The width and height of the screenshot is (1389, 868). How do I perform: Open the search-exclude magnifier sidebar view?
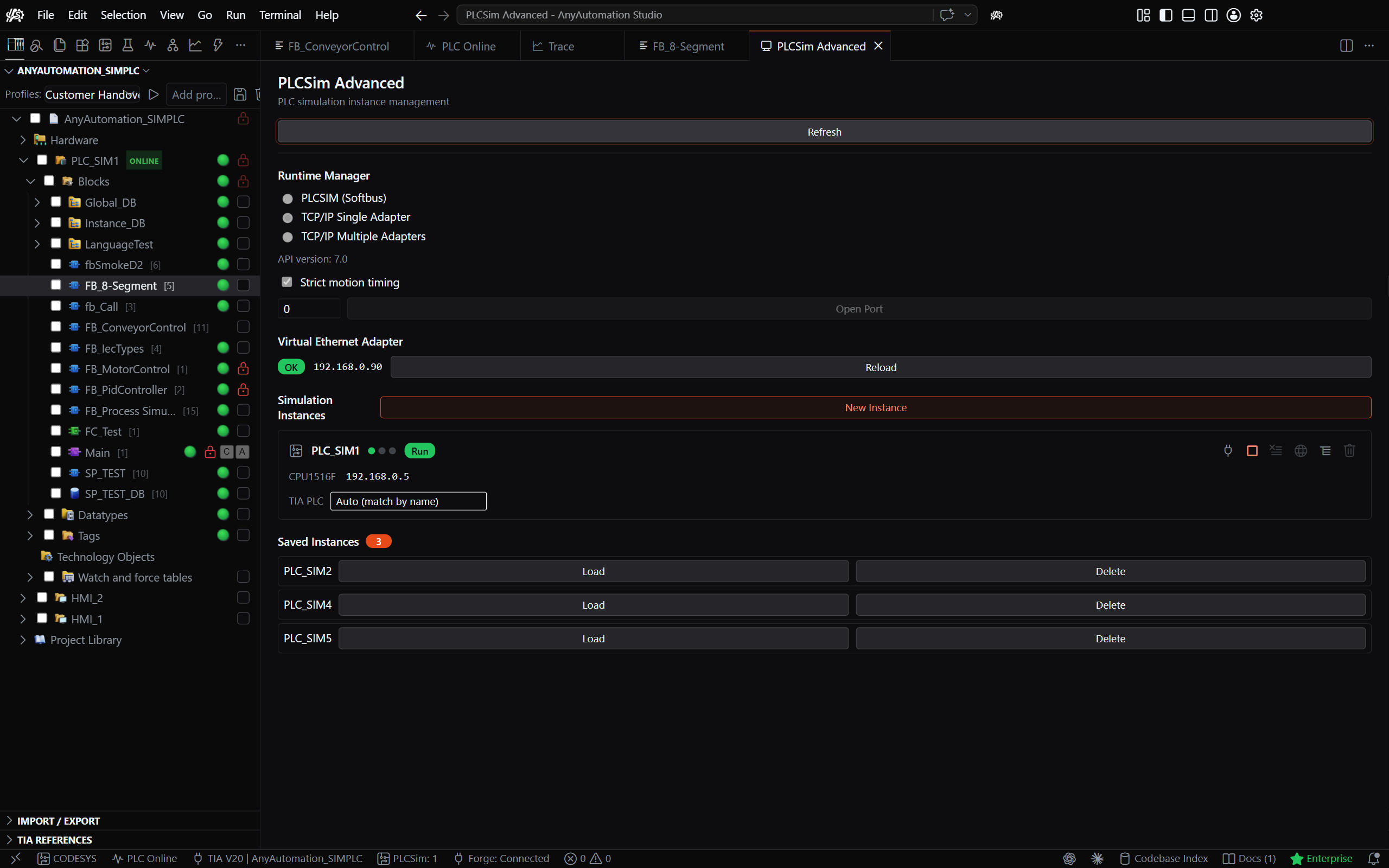(x=37, y=46)
